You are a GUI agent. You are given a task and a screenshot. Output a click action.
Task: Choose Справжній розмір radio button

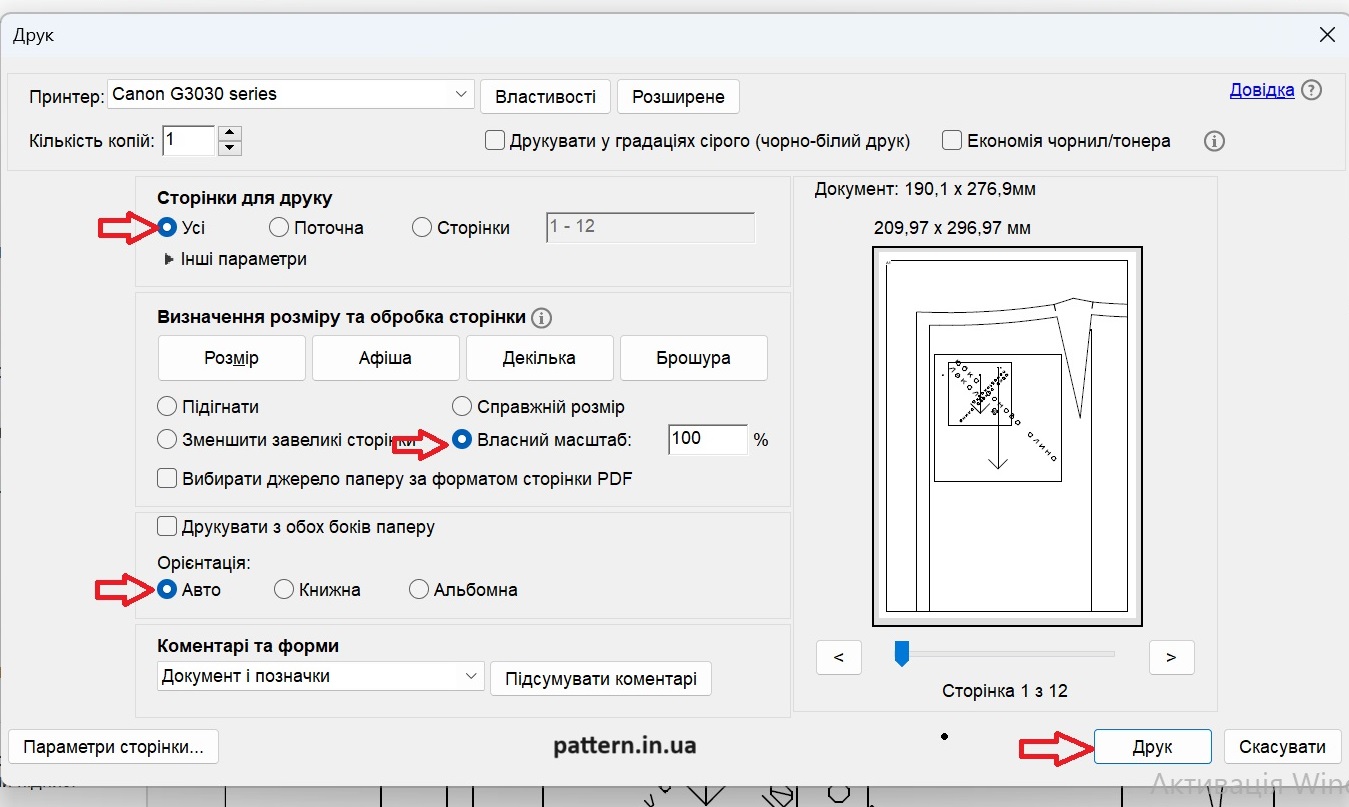462,407
